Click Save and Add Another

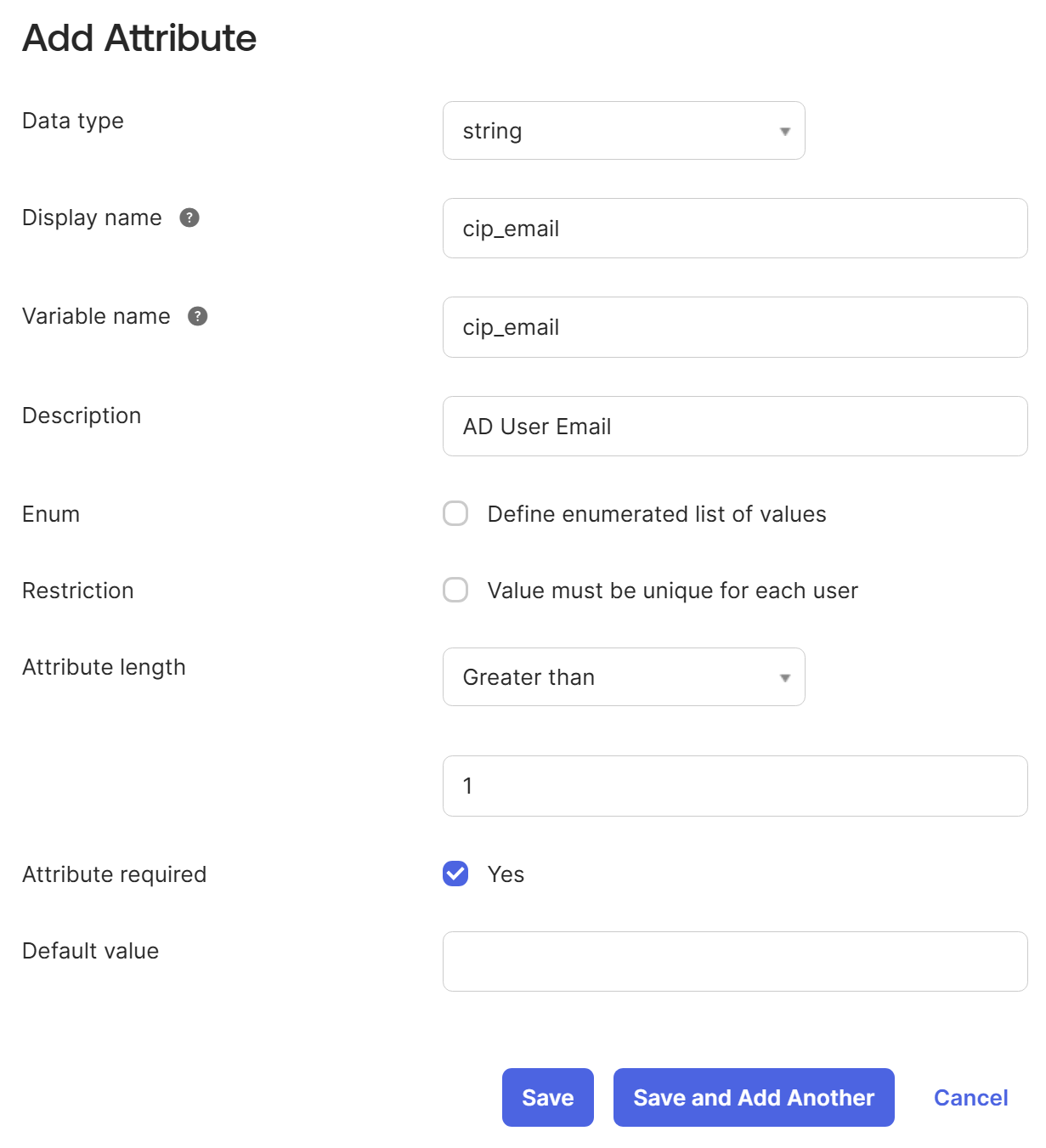753,1097
